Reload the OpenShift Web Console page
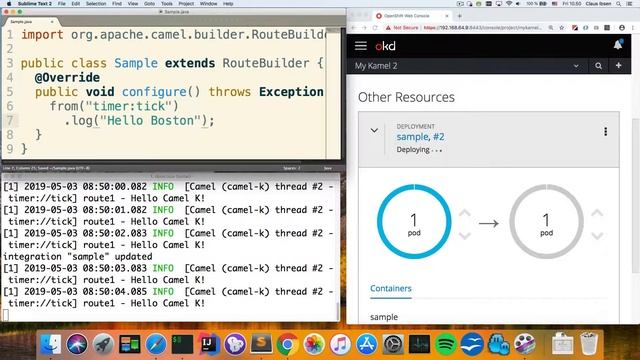This screenshot has height=360, width=640. coord(375,28)
